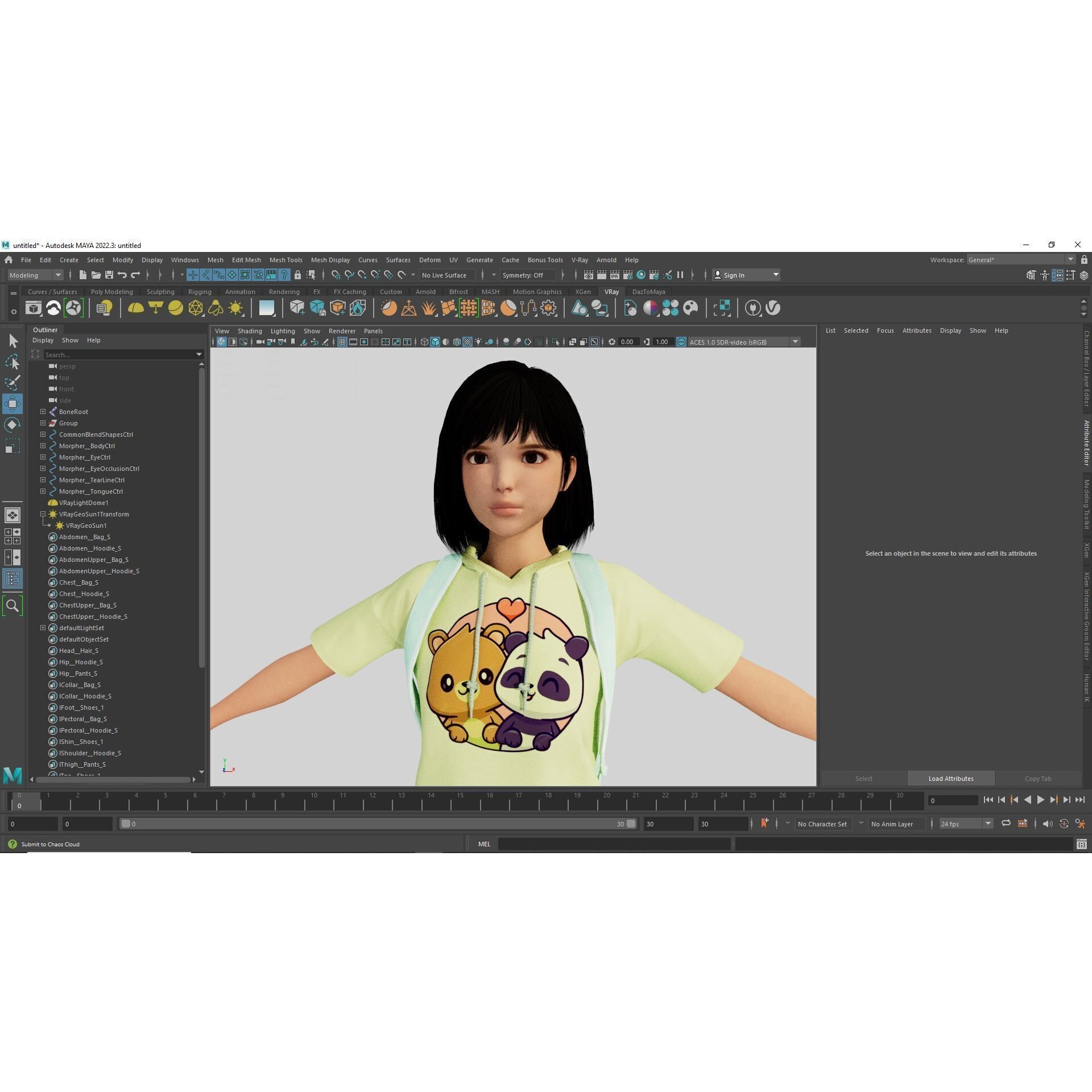Toggle color management ON button
This screenshot has width=1092, height=1092.
tap(681, 342)
